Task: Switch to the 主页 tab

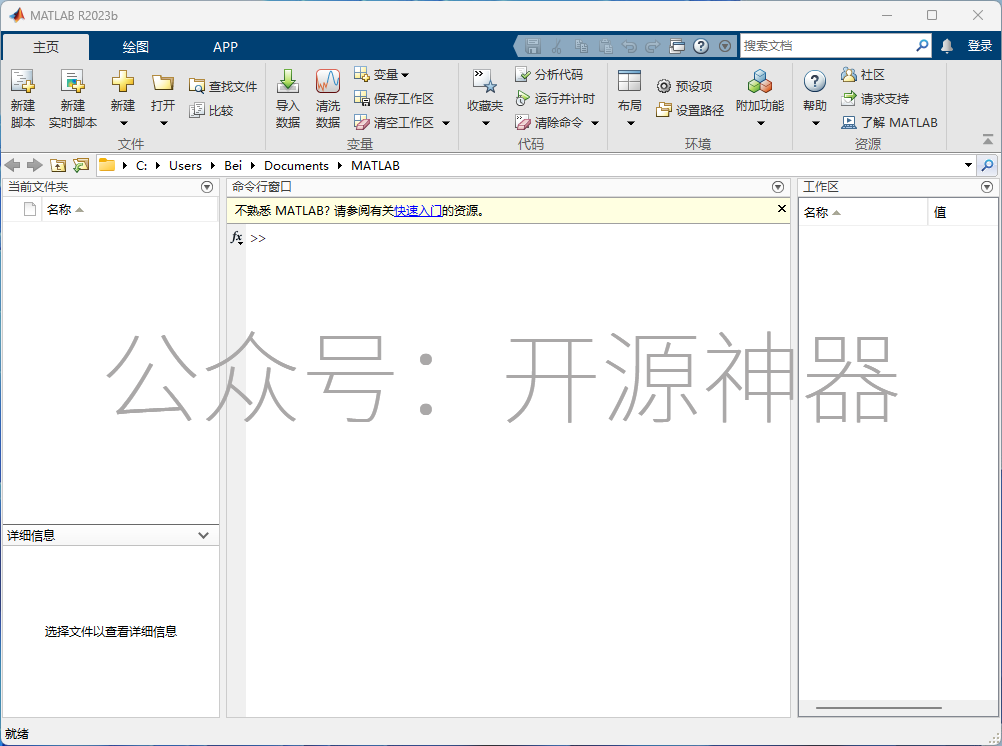Action: (x=46, y=47)
